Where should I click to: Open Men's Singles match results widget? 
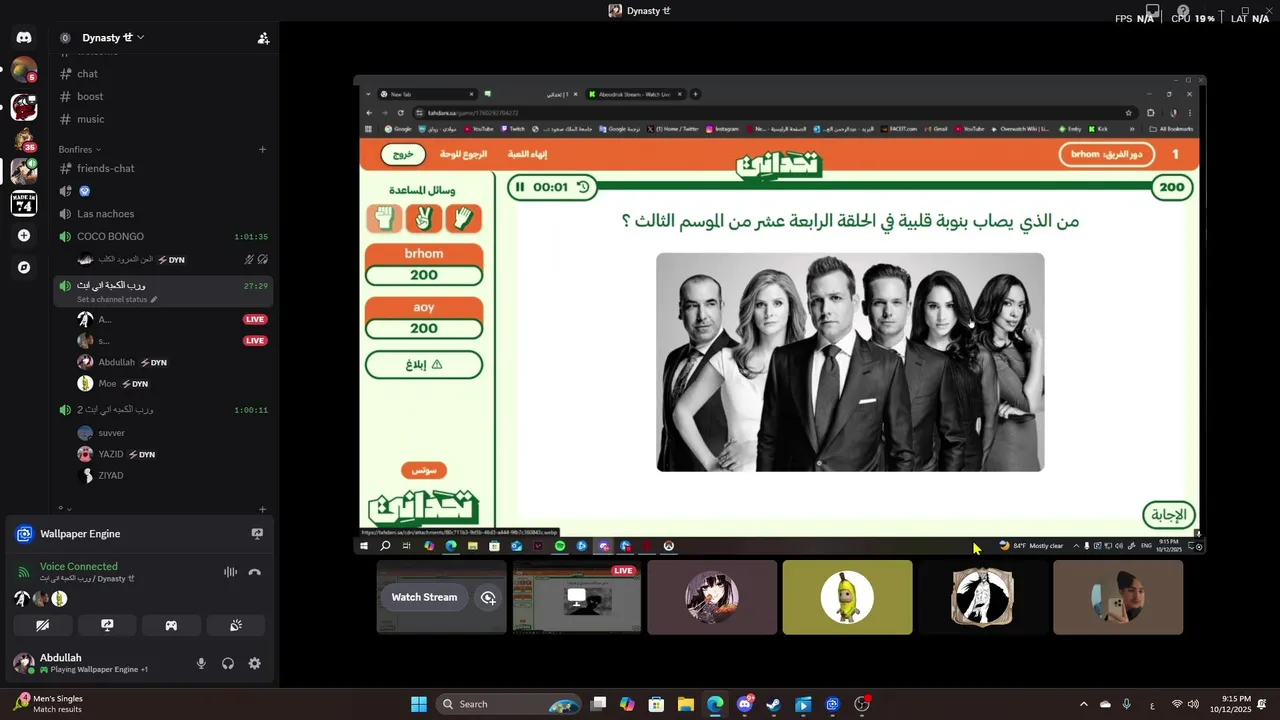point(49,704)
